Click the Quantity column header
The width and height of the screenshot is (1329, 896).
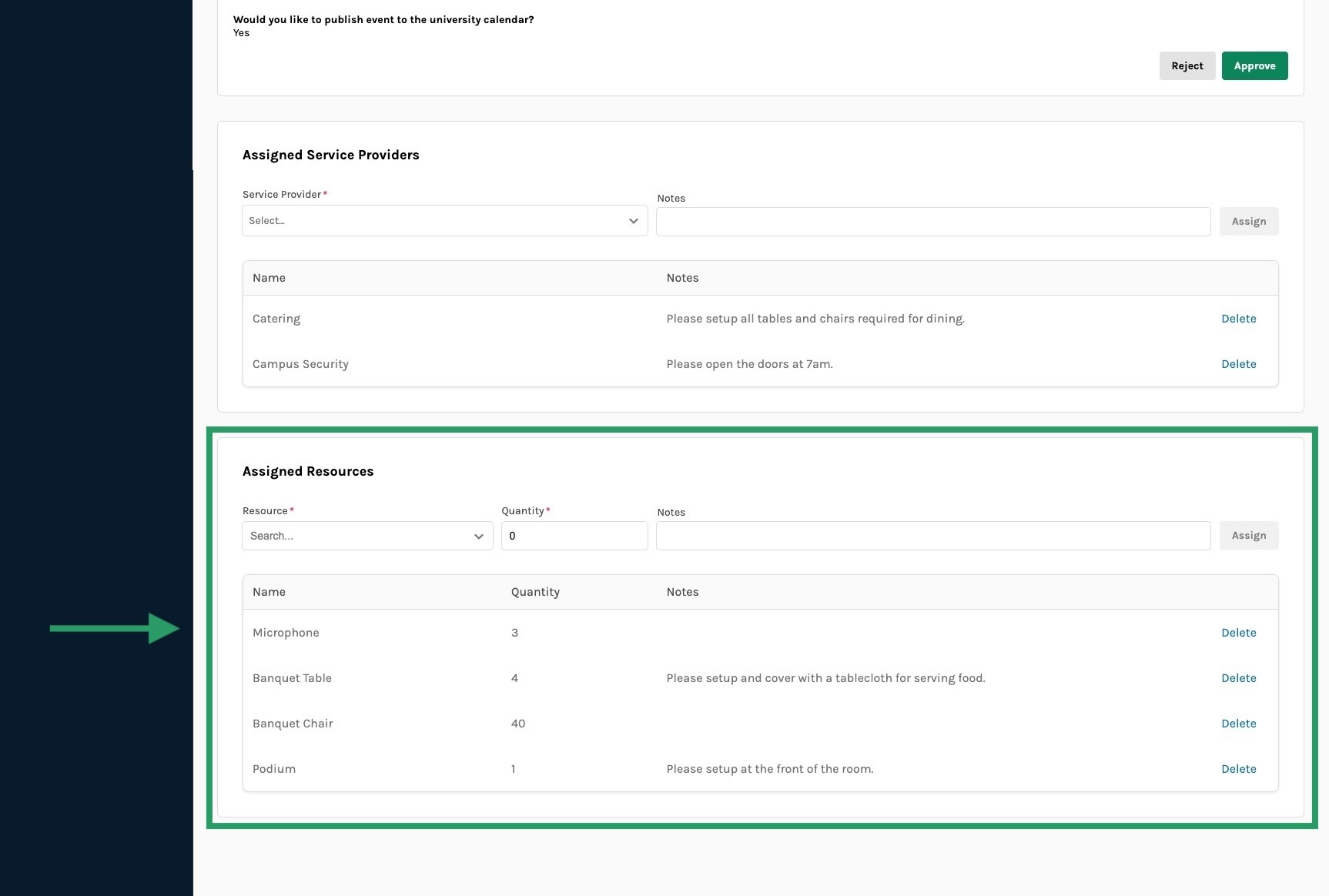[535, 592]
